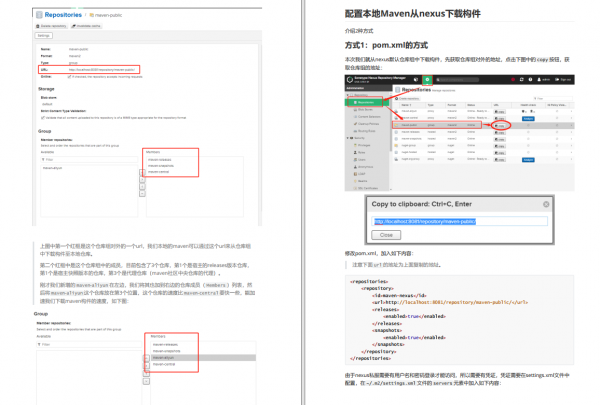Open the help question-mark icon

click(x=530, y=80)
